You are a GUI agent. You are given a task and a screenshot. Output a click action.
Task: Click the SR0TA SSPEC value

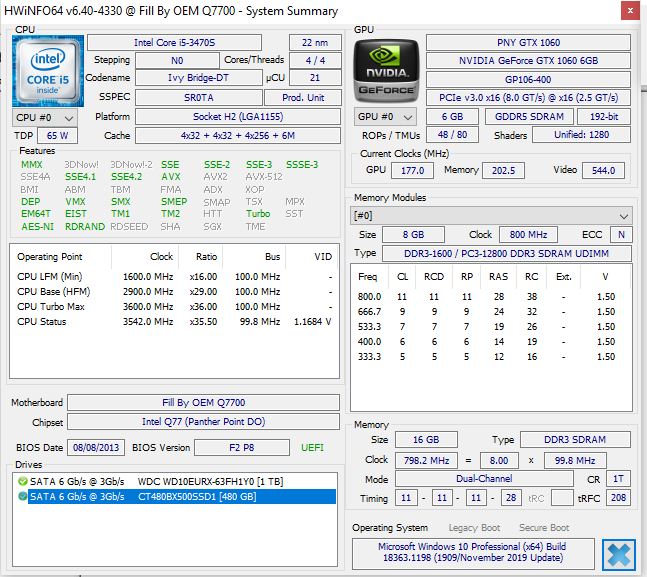tap(199, 97)
